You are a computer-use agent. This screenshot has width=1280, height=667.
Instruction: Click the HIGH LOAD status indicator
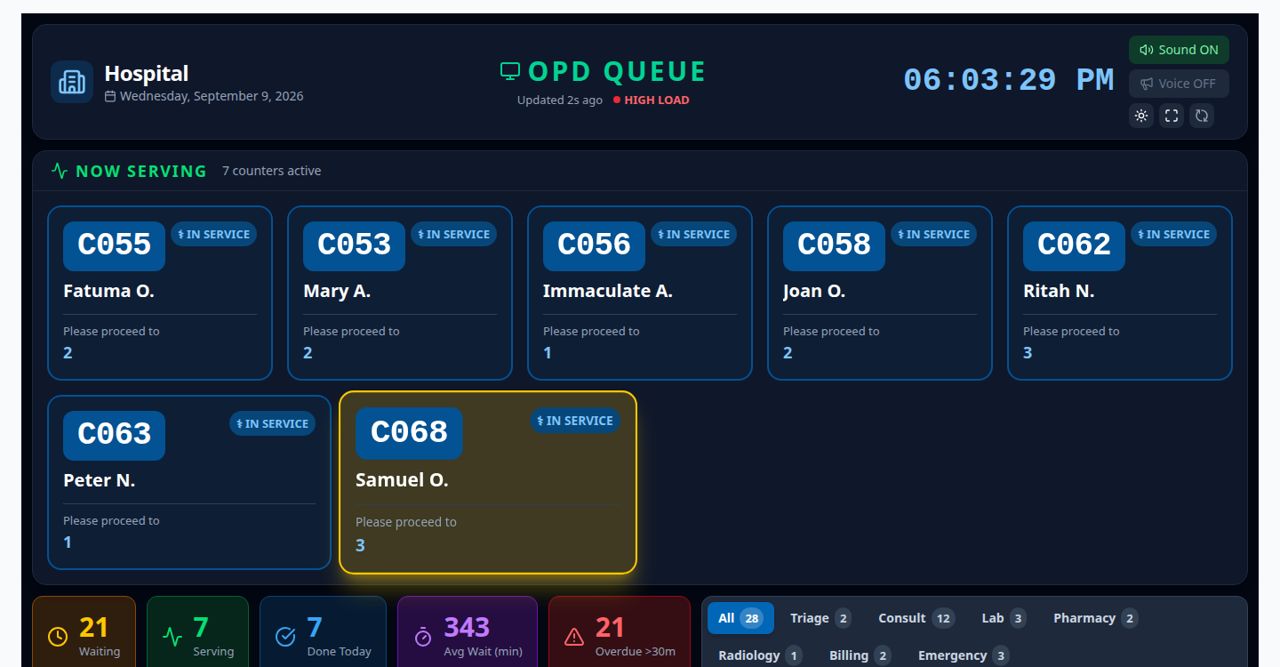[x=651, y=100]
